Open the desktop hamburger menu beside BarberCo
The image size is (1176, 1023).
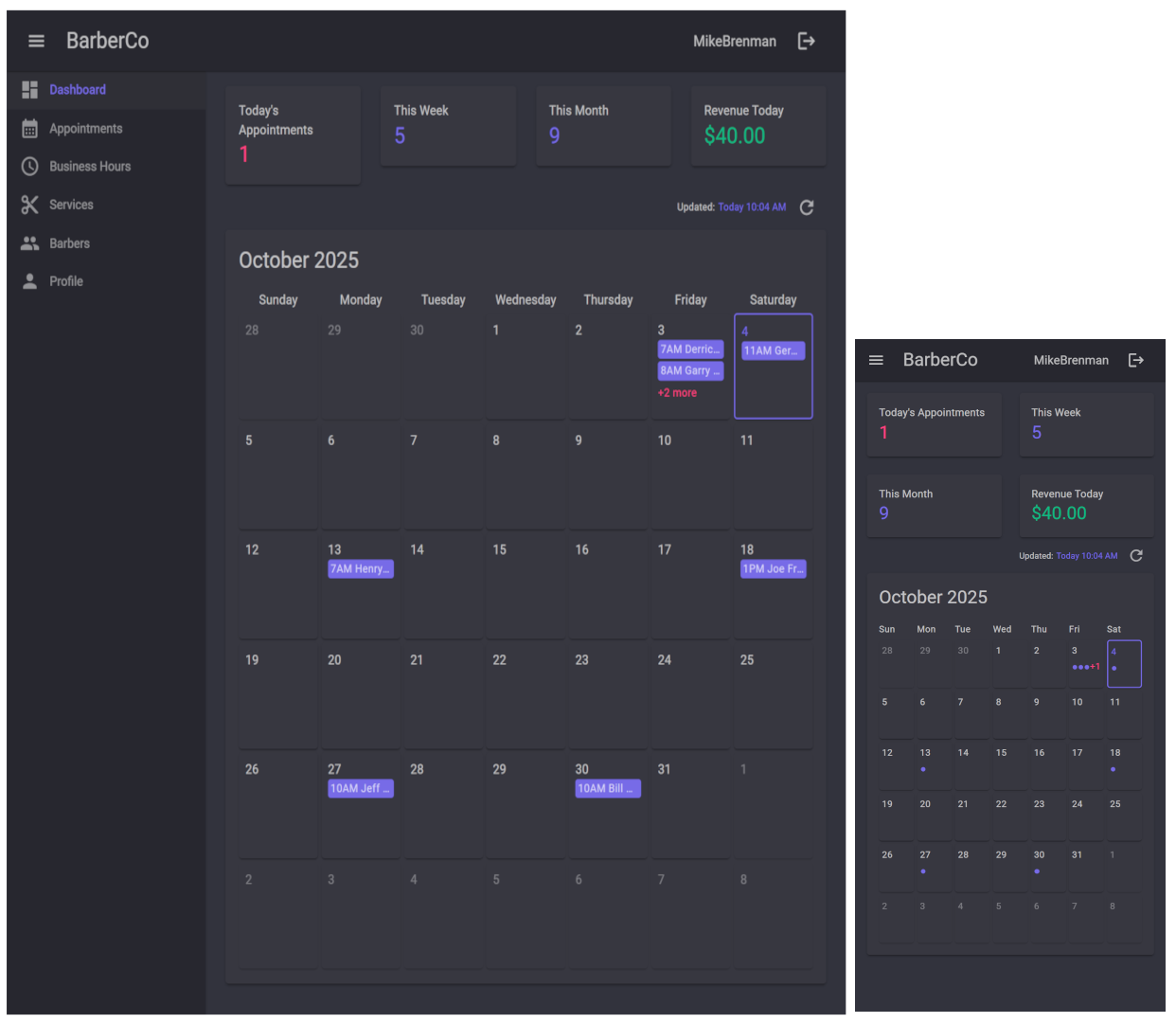[36, 41]
